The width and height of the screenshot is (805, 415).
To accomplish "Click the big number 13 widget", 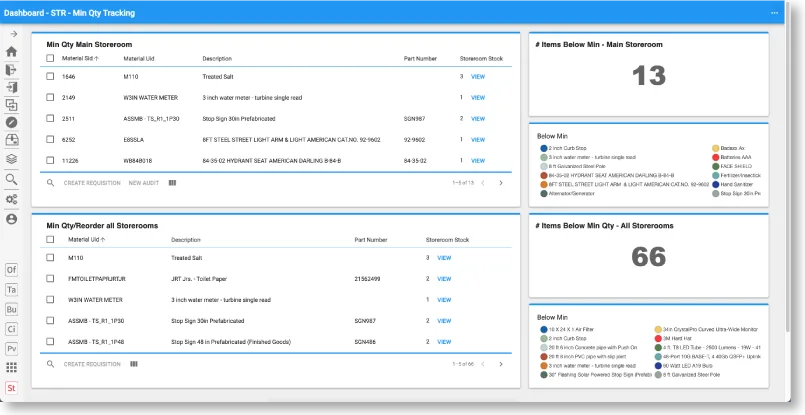I will point(648,76).
